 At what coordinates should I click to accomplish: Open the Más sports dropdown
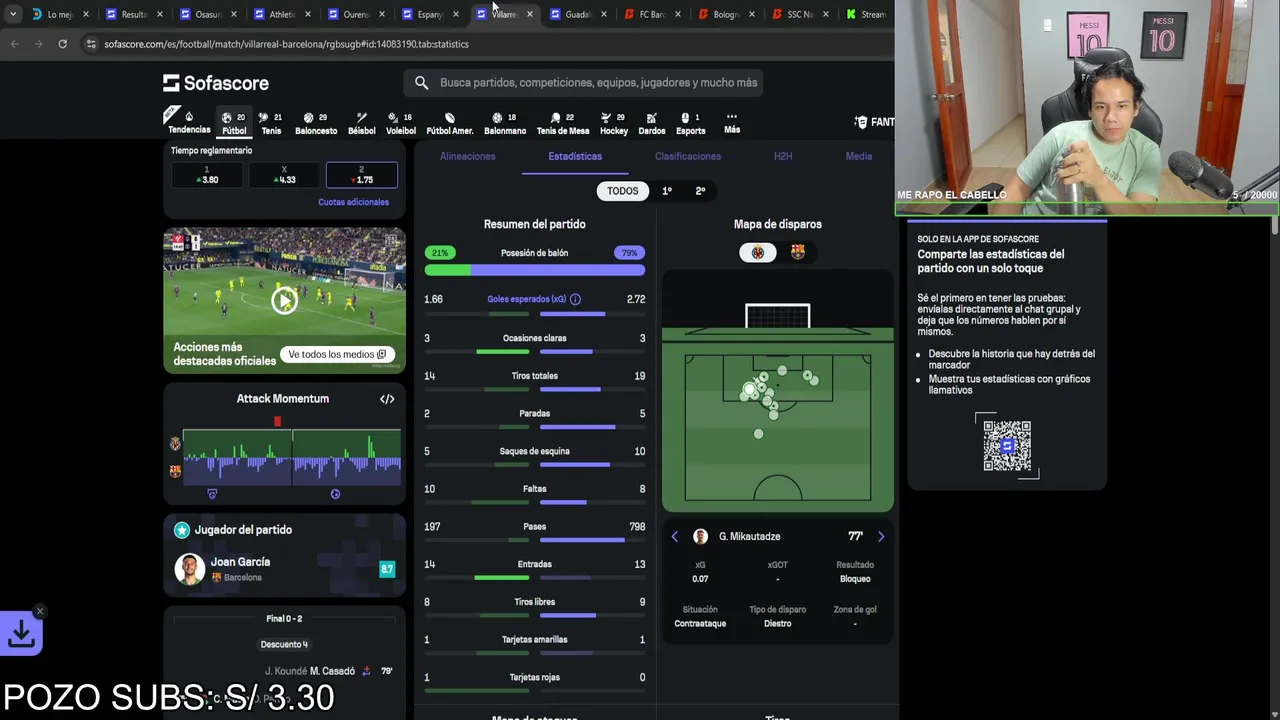(732, 123)
